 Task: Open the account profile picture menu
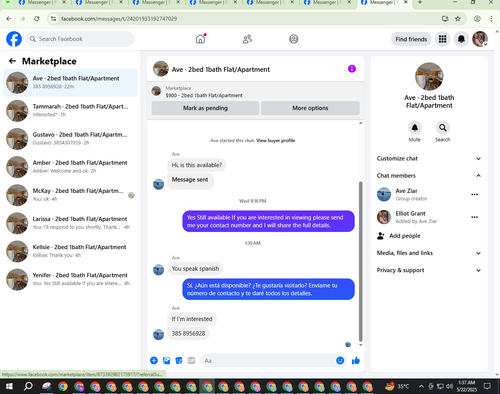[480, 39]
